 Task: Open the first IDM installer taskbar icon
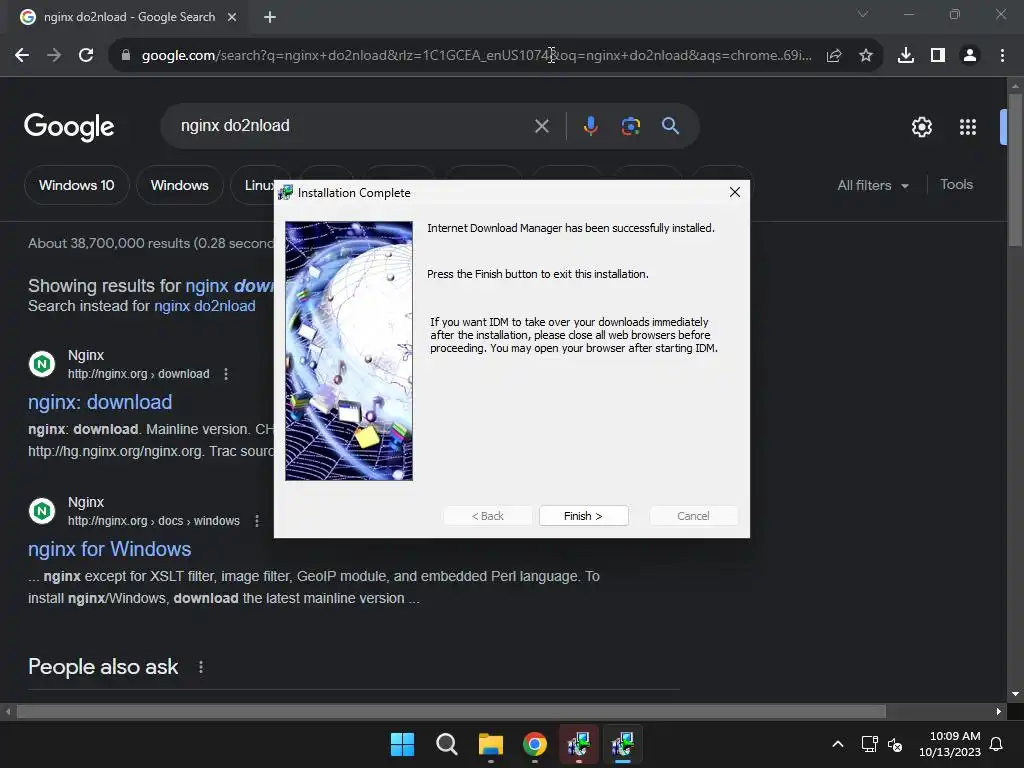pyautogui.click(x=579, y=744)
